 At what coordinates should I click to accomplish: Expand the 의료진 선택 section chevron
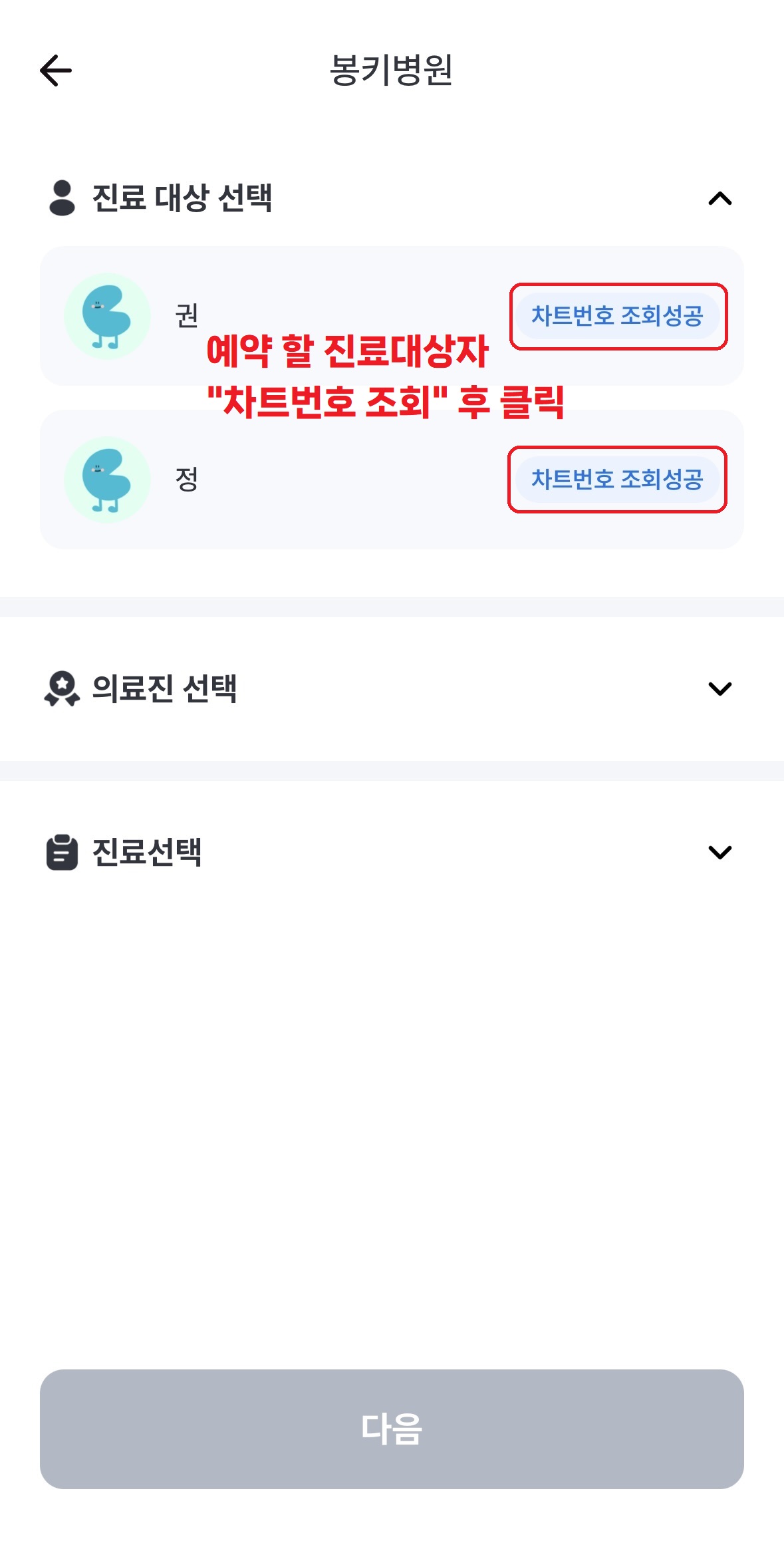719,688
